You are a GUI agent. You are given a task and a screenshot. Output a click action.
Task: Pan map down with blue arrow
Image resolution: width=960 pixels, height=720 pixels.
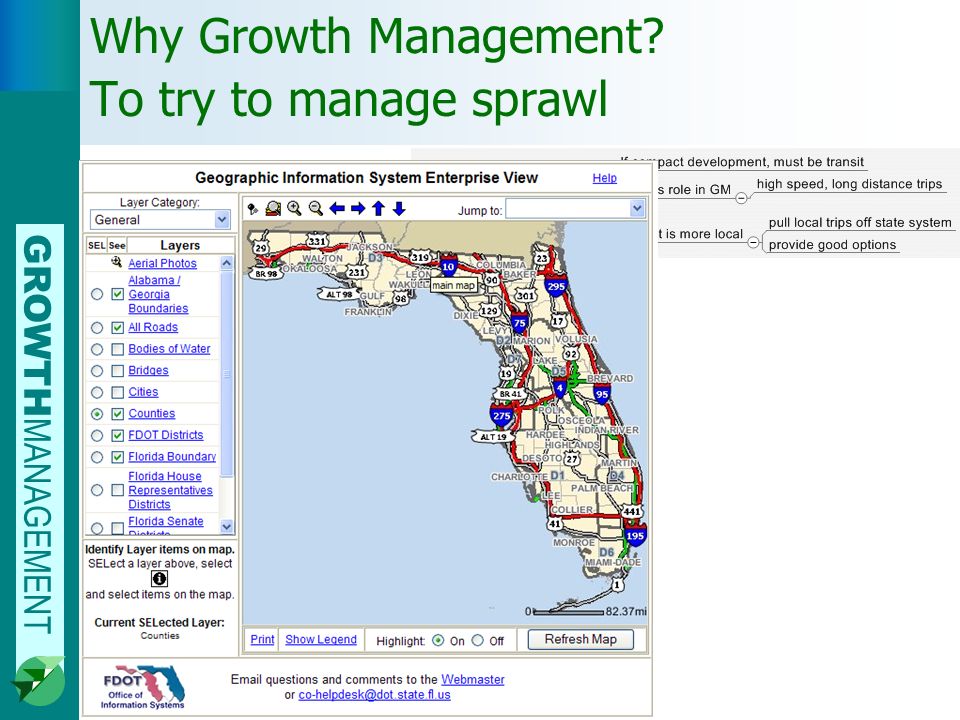pyautogui.click(x=399, y=209)
